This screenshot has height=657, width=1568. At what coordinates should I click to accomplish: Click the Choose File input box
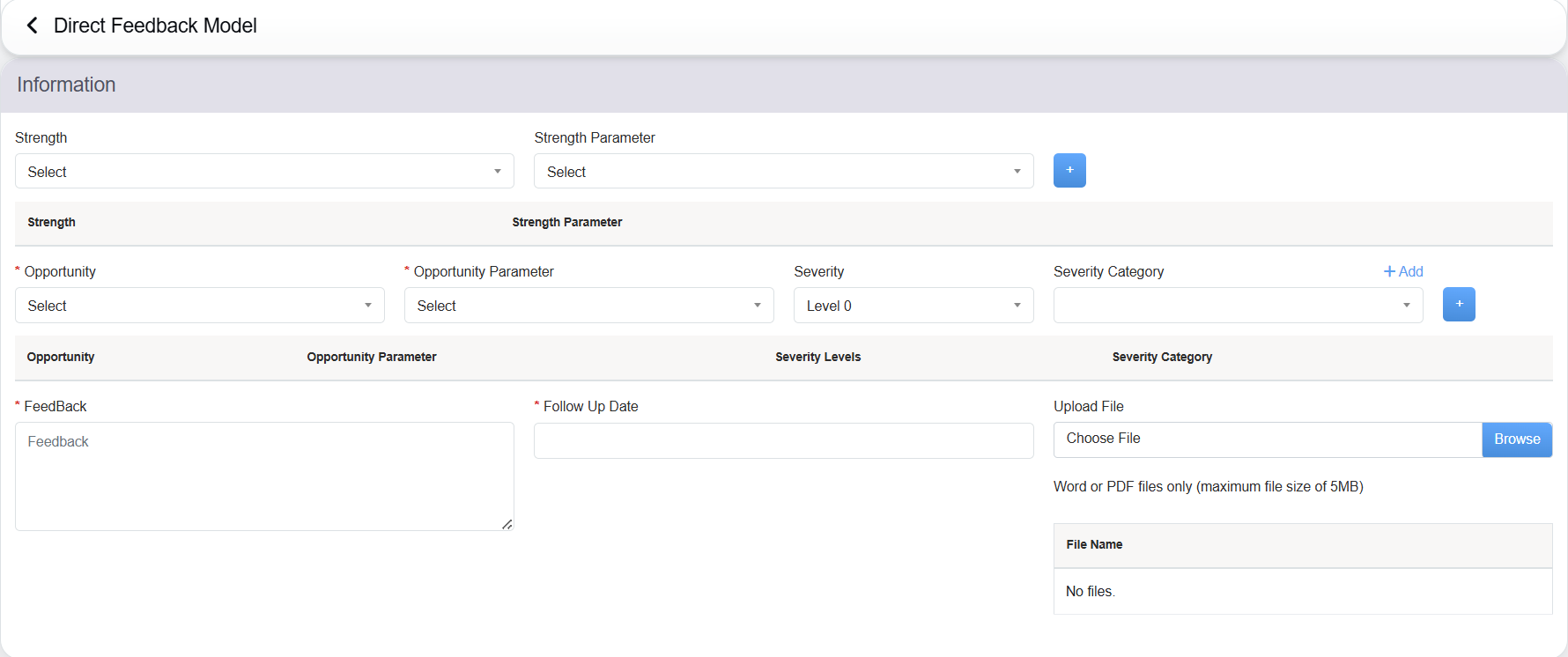pos(1267,439)
